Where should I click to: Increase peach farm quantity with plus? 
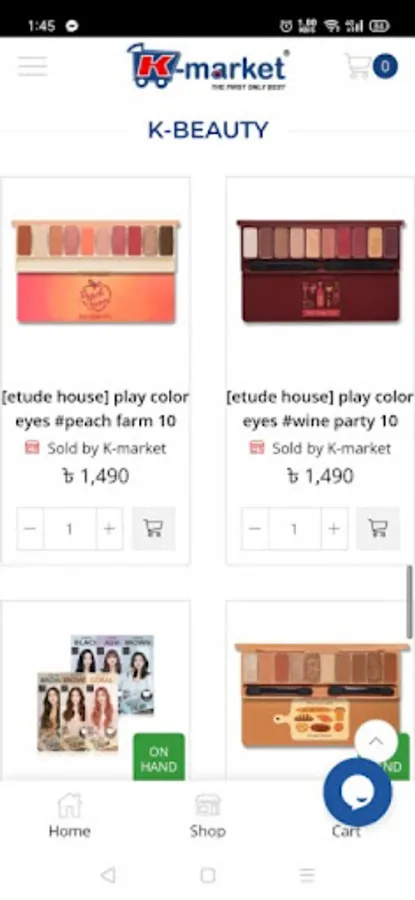point(109,529)
